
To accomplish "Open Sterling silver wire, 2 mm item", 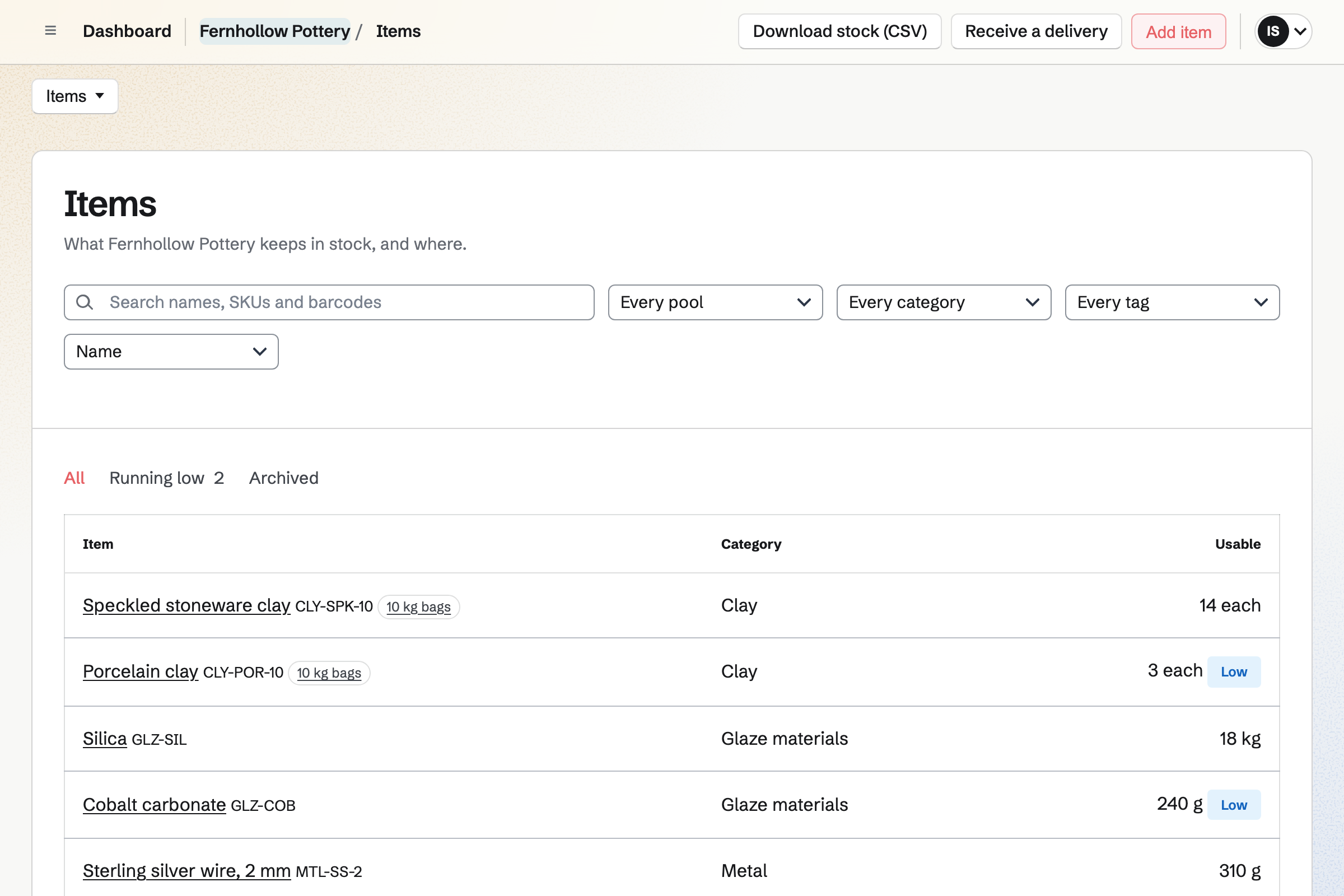I will 187,871.
